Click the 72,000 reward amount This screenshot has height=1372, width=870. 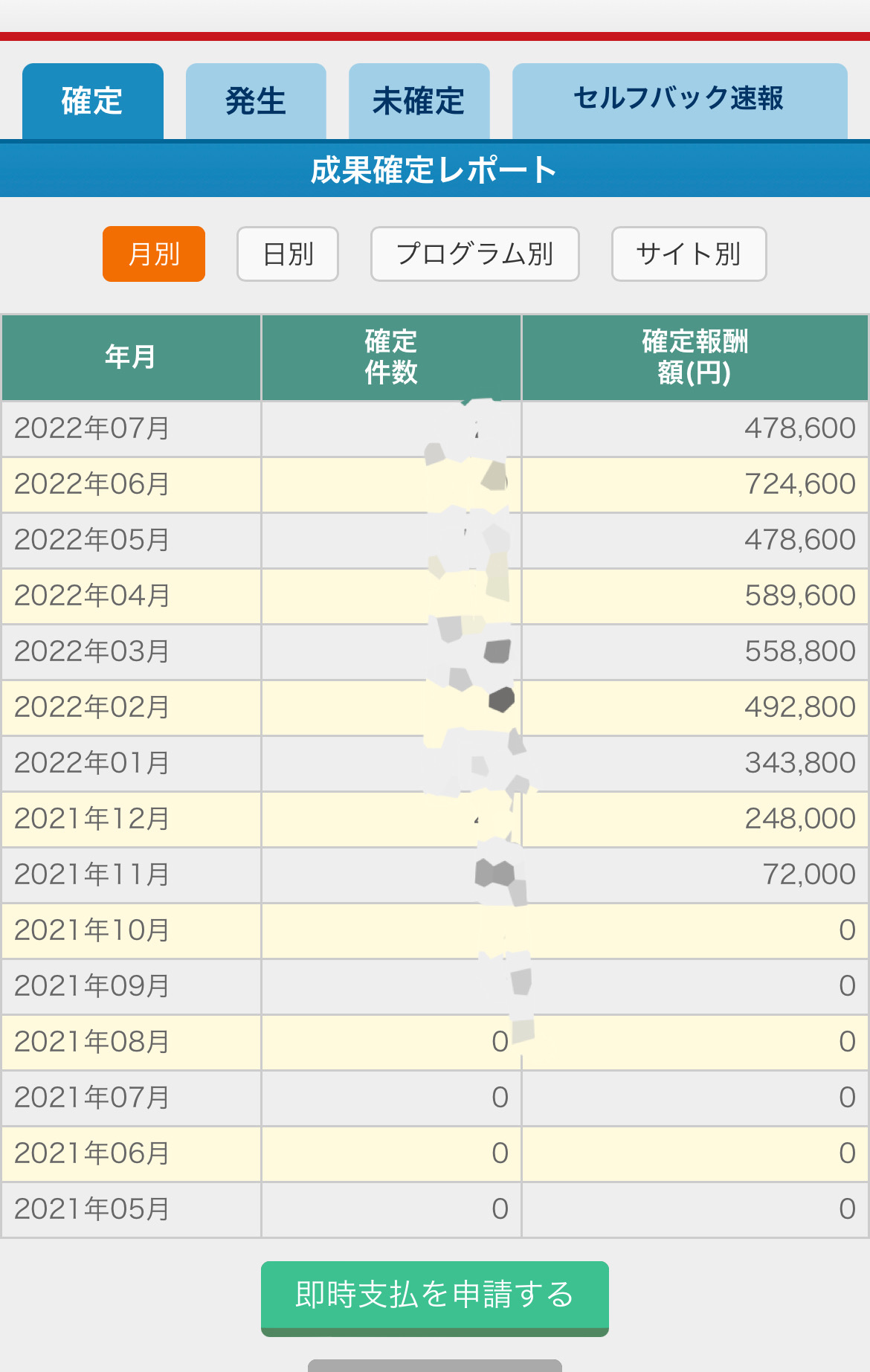[x=808, y=875]
